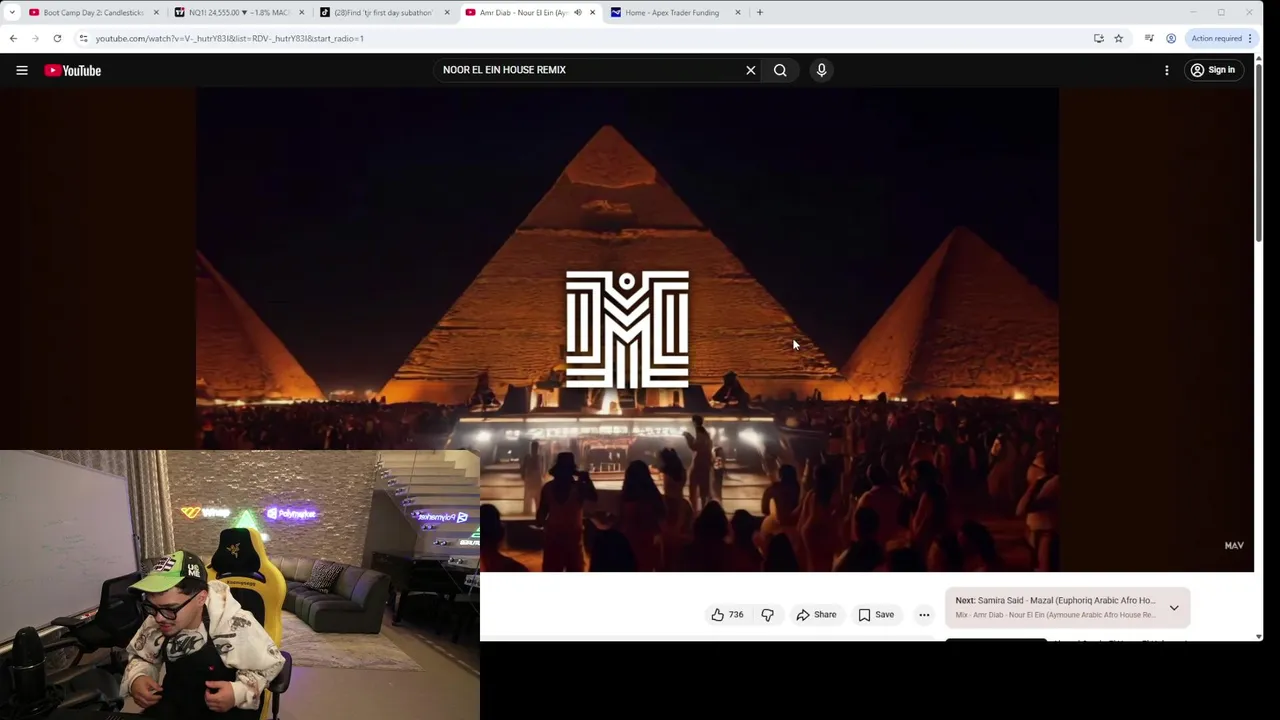Reload the current page
Screen dimensions: 1280x720
[x=57, y=38]
